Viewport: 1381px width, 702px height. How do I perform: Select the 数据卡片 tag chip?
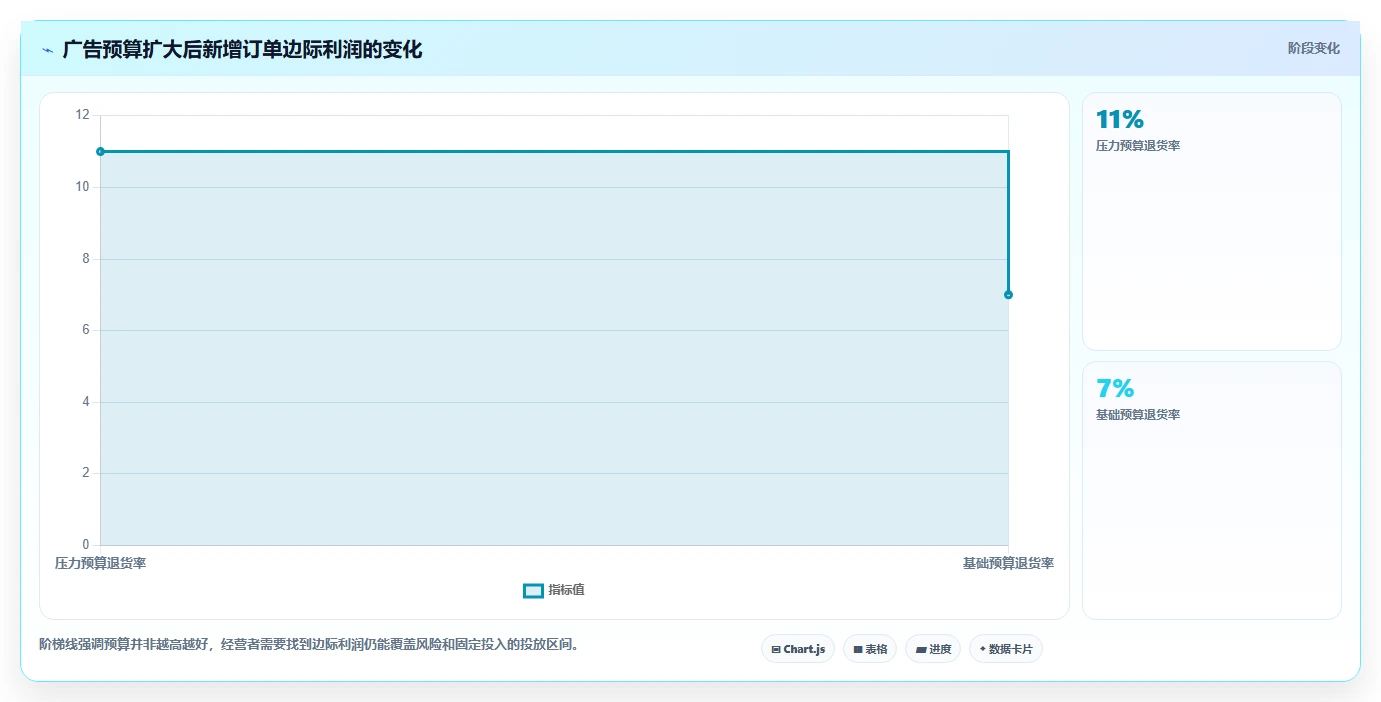point(1006,649)
